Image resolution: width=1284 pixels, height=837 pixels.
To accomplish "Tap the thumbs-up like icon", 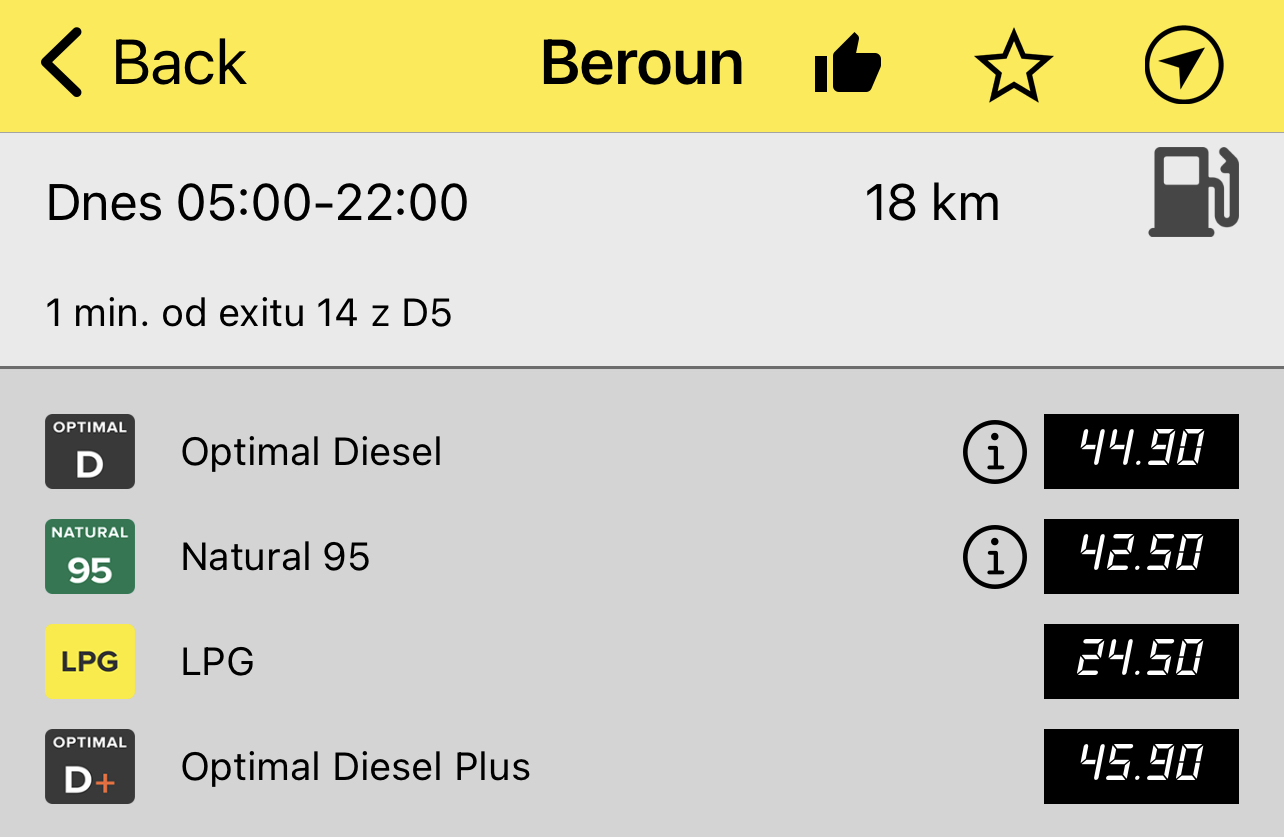I will click(x=848, y=66).
